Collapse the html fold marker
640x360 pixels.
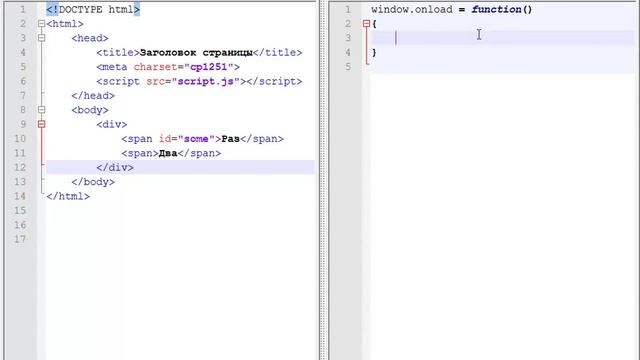(41, 24)
